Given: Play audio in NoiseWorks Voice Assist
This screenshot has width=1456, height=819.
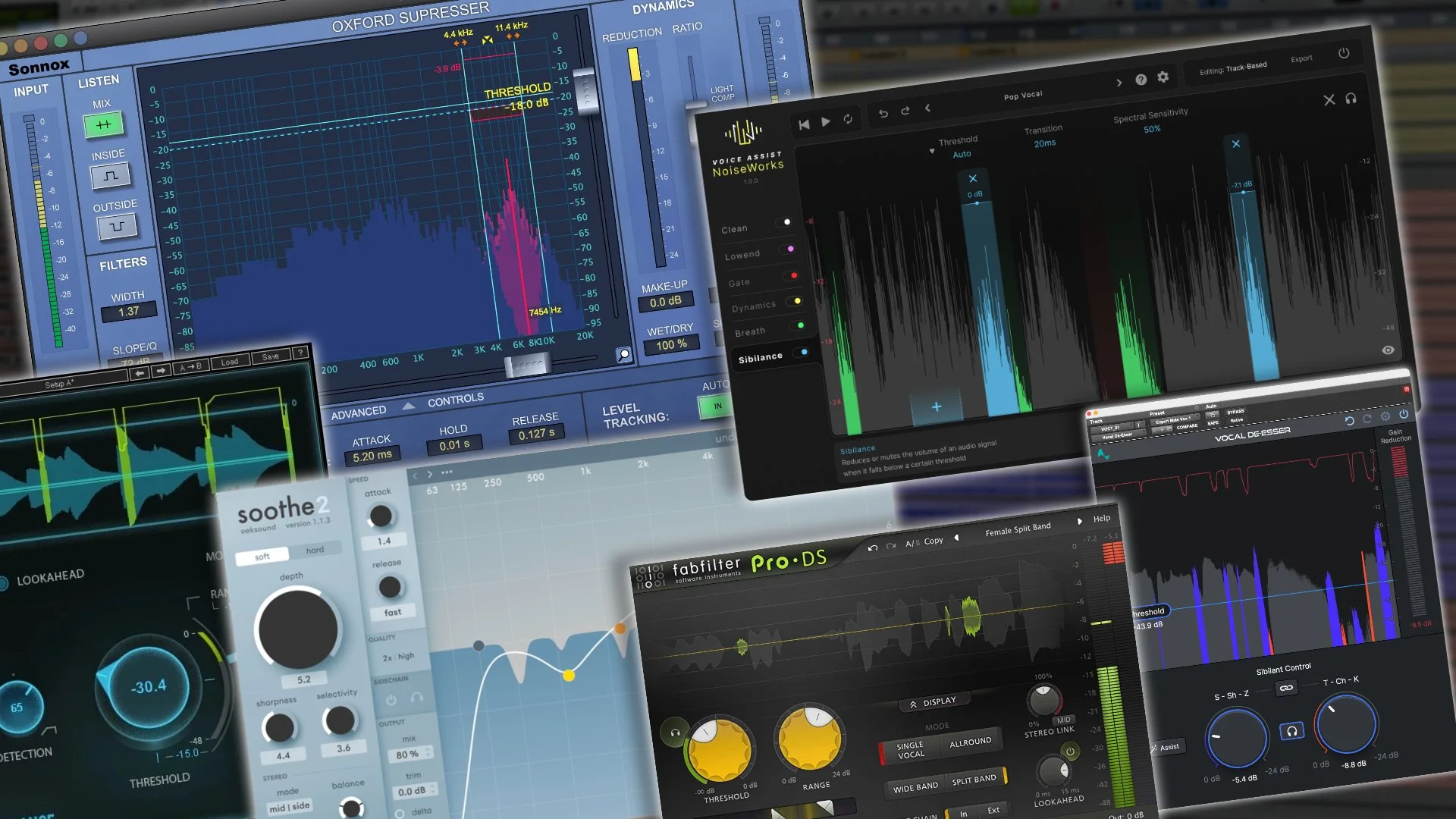Looking at the screenshot, I should [826, 121].
